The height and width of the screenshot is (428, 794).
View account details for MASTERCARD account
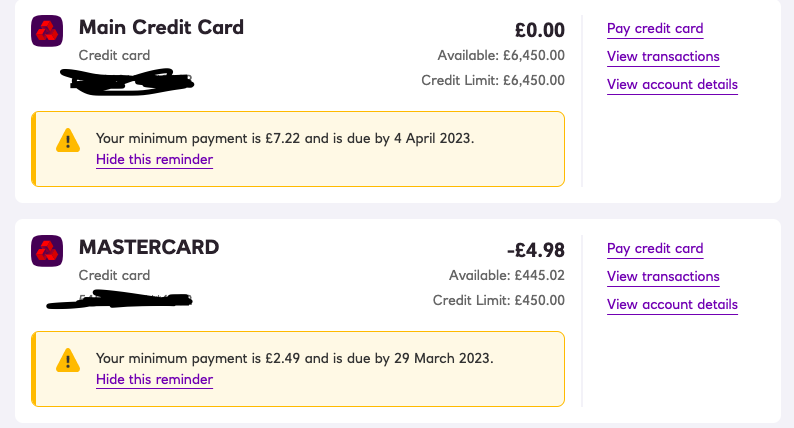(672, 304)
